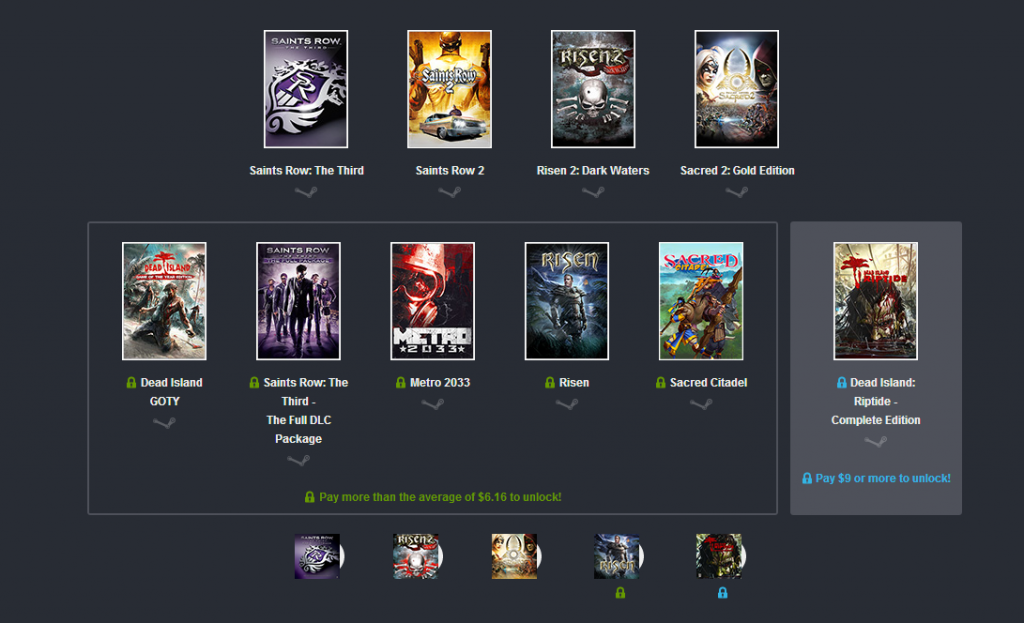Screen dimensions: 1024x623
Task: Open the Saints Row soundtrack album icon
Action: pyautogui.click(x=316, y=557)
